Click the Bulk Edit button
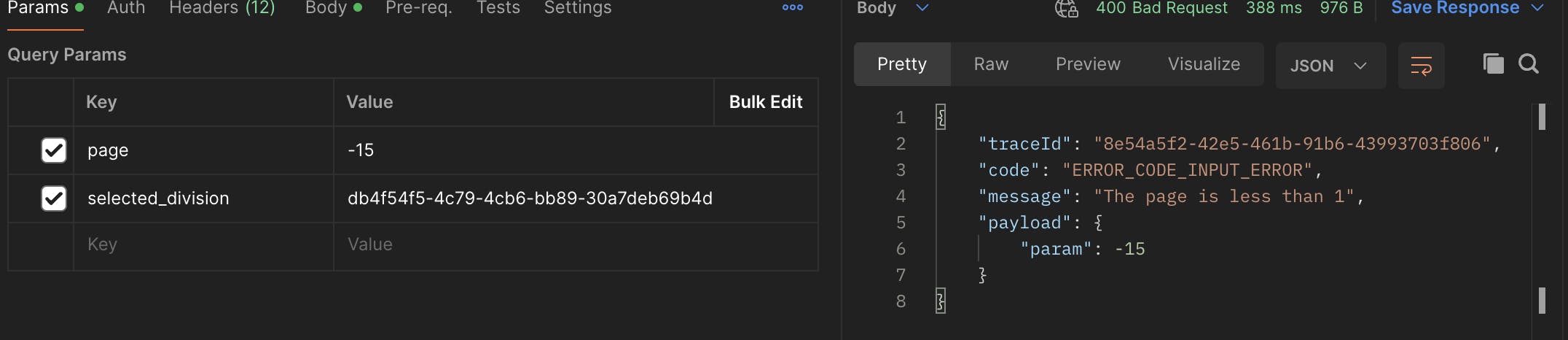Viewport: 1568px width, 340px height. [766, 102]
